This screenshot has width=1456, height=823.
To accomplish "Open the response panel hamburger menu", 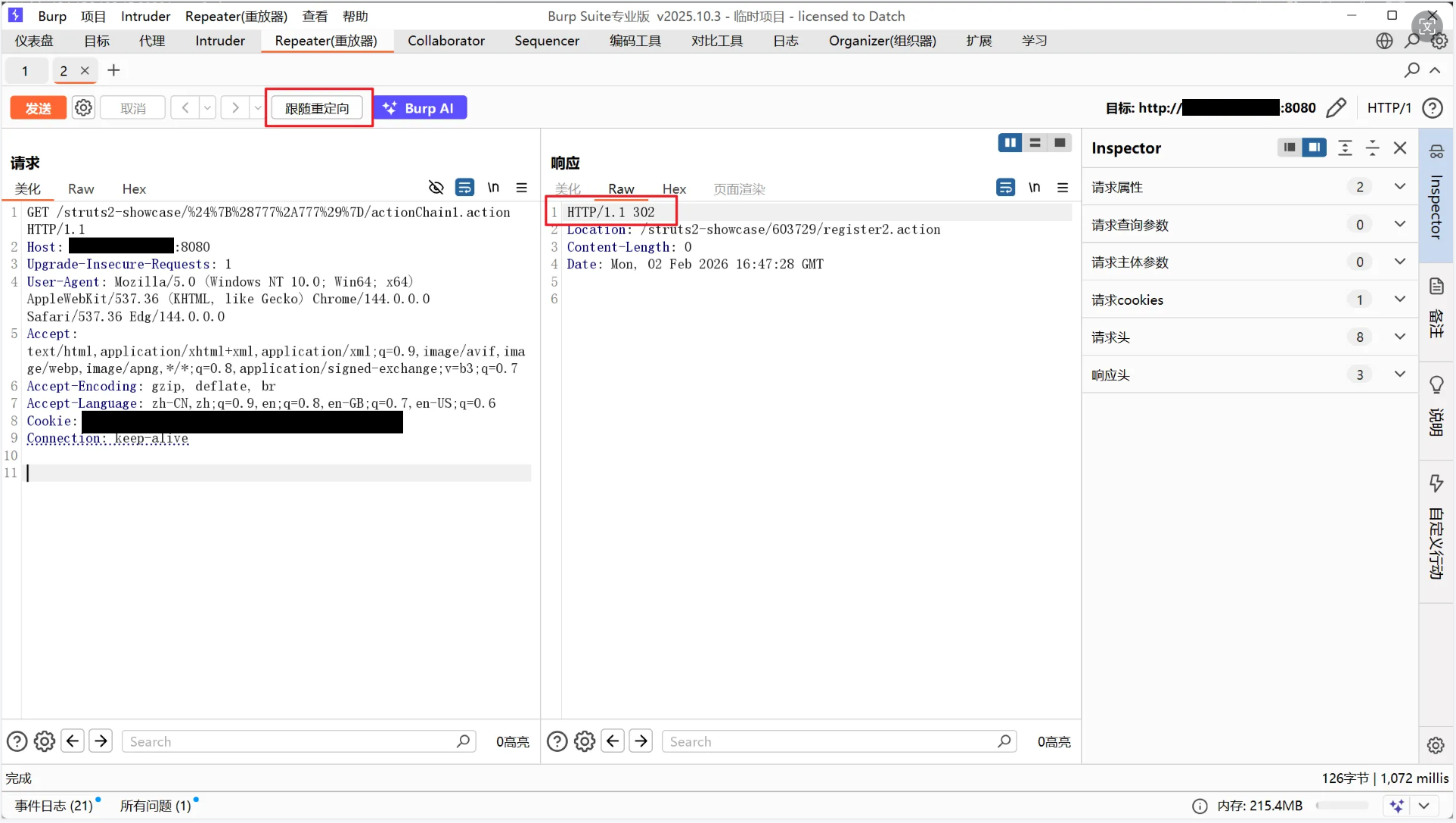I will click(x=1063, y=188).
